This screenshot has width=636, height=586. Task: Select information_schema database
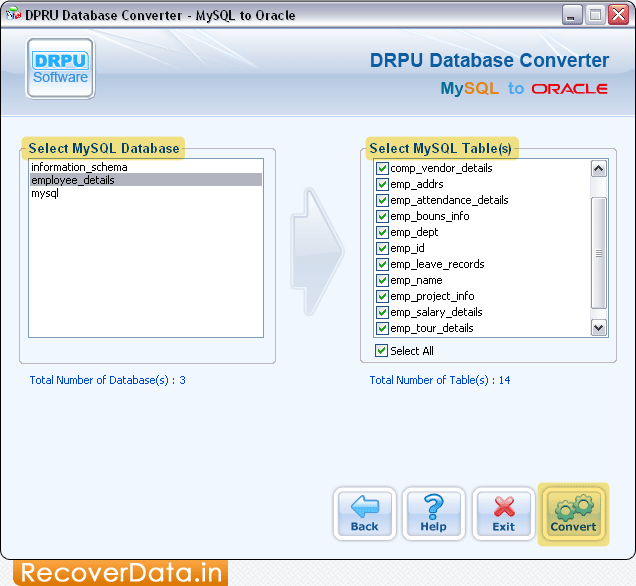(146, 167)
